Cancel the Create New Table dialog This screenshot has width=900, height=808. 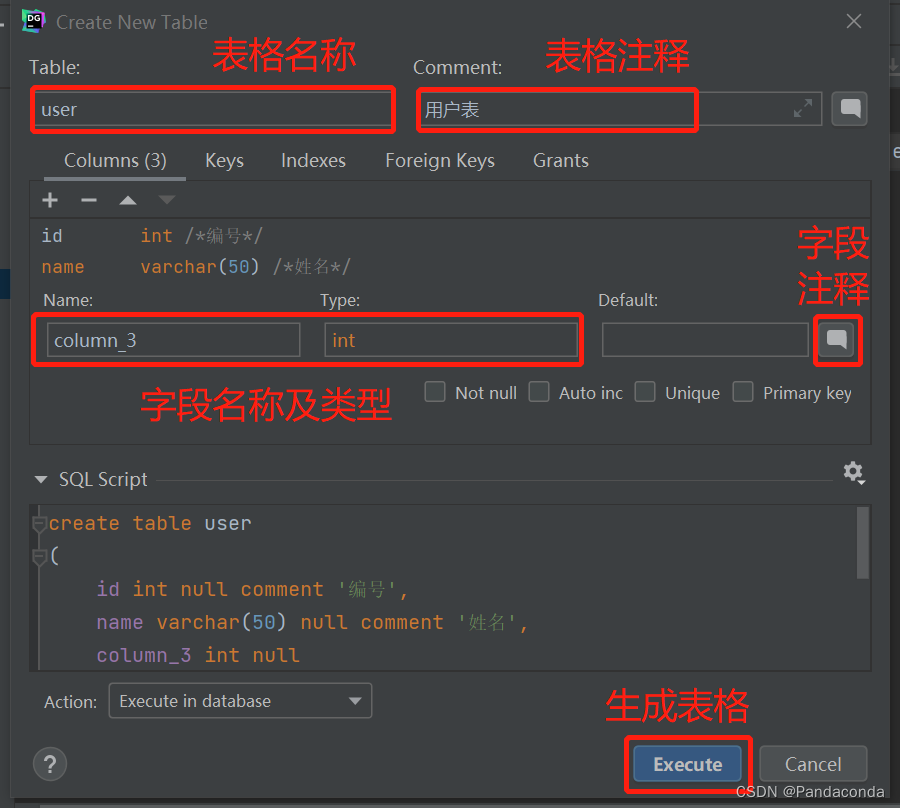[813, 763]
